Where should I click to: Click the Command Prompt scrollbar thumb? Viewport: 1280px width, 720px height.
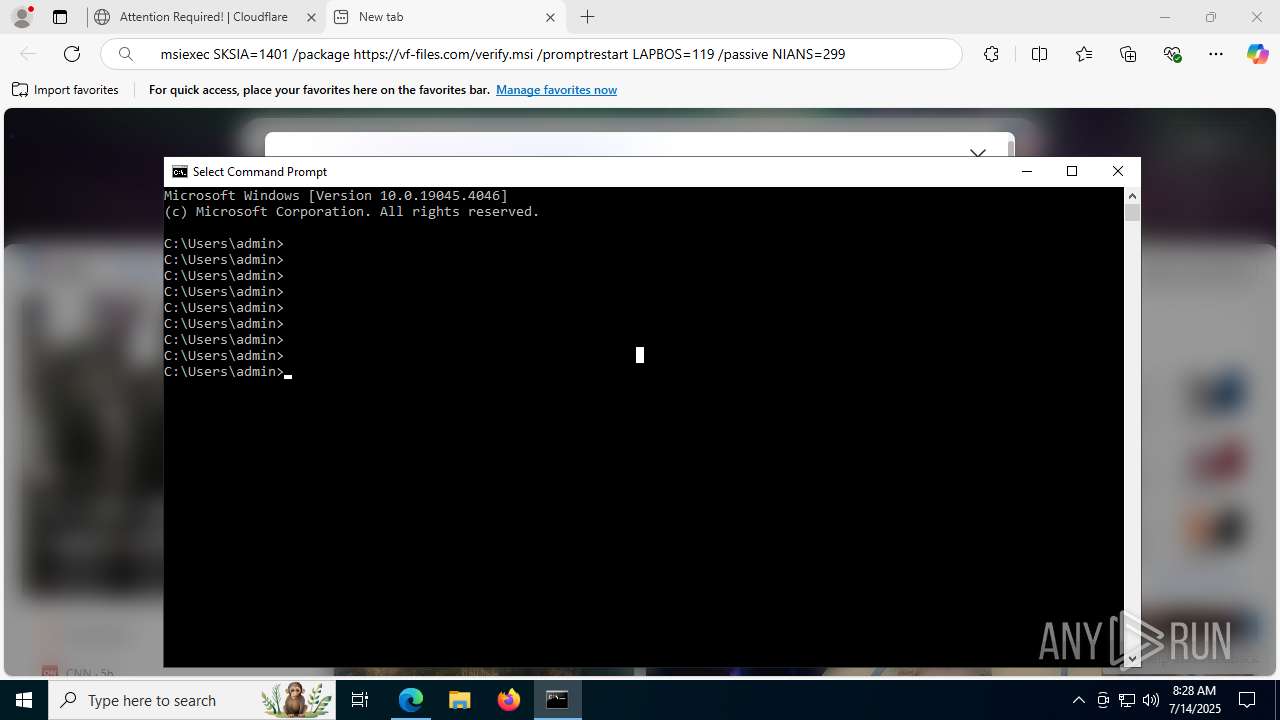[x=1132, y=212]
